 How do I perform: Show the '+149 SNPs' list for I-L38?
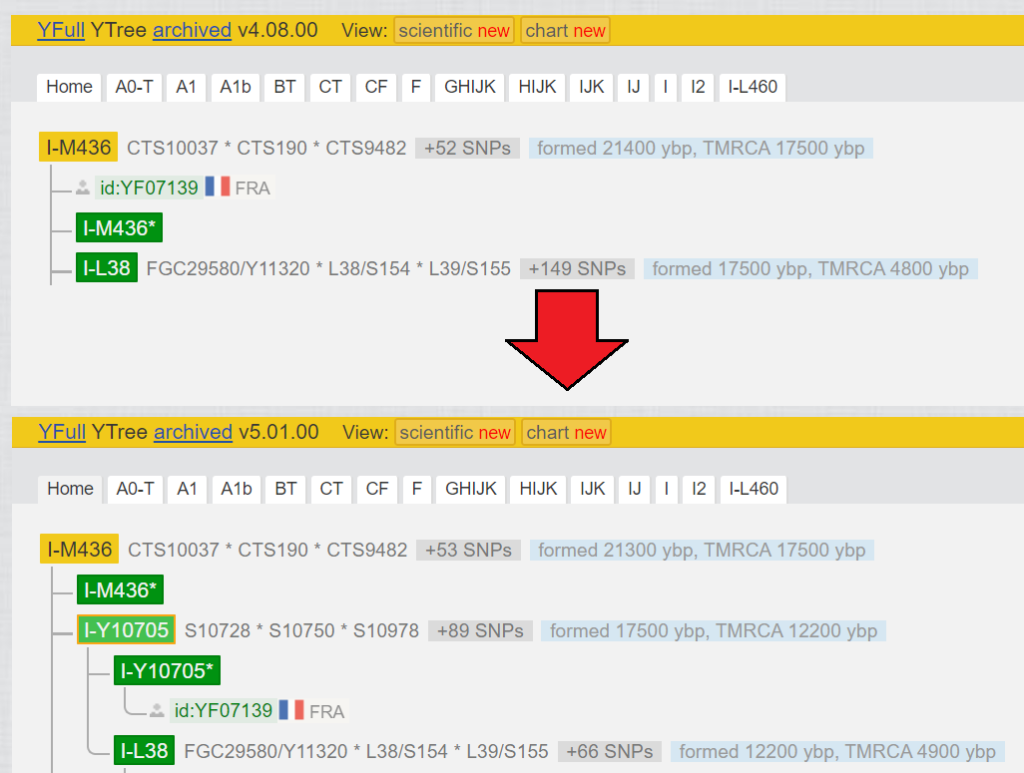[577, 269]
